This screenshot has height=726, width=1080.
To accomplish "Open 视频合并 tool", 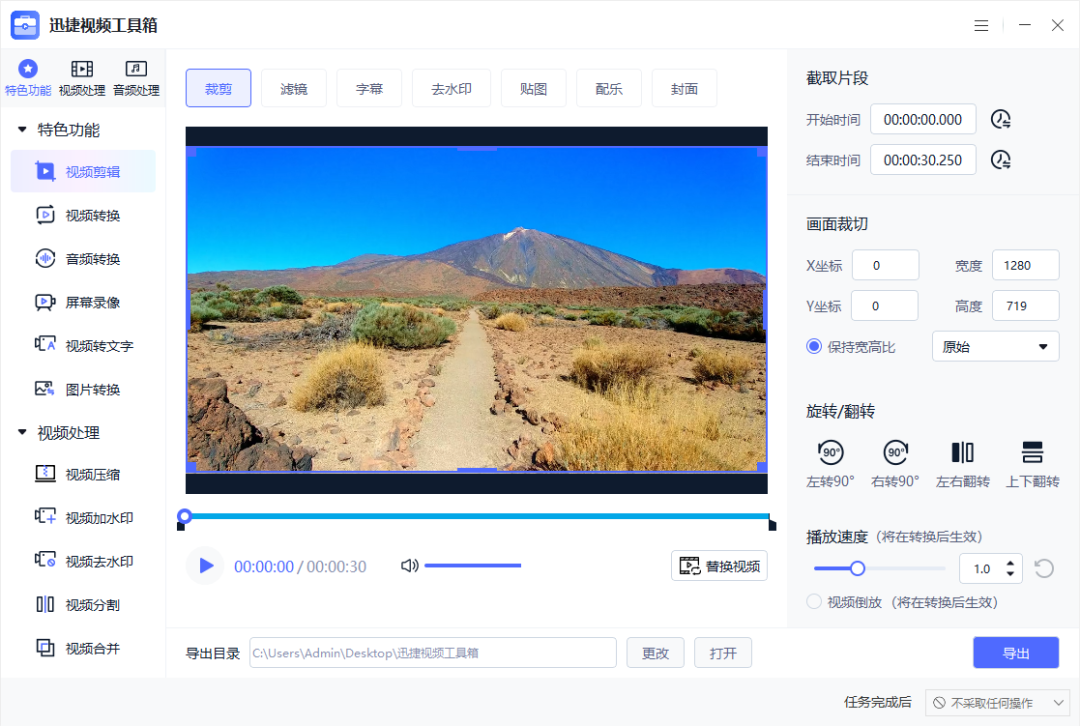I will pos(83,648).
